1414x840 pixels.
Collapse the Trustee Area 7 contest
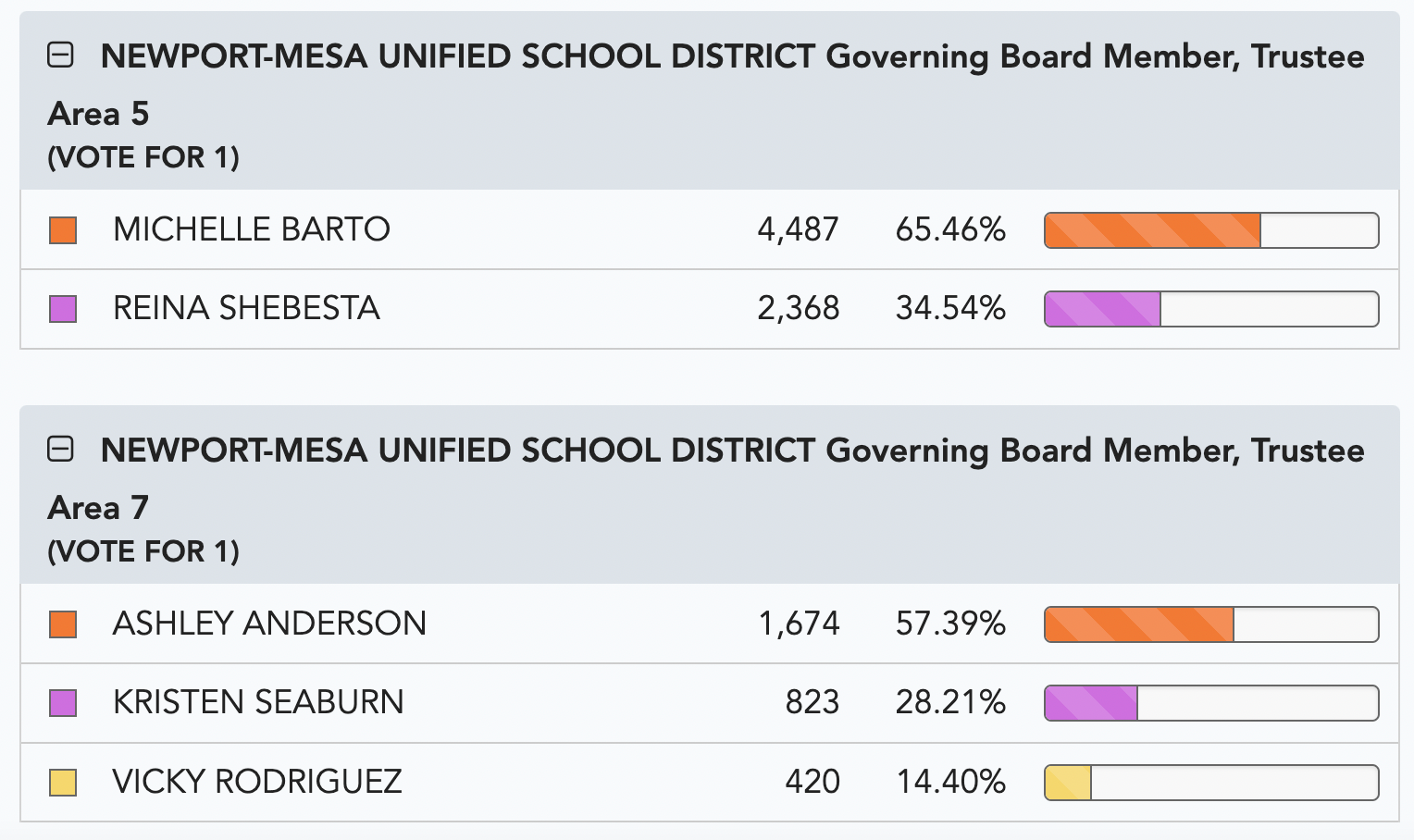click(x=60, y=451)
